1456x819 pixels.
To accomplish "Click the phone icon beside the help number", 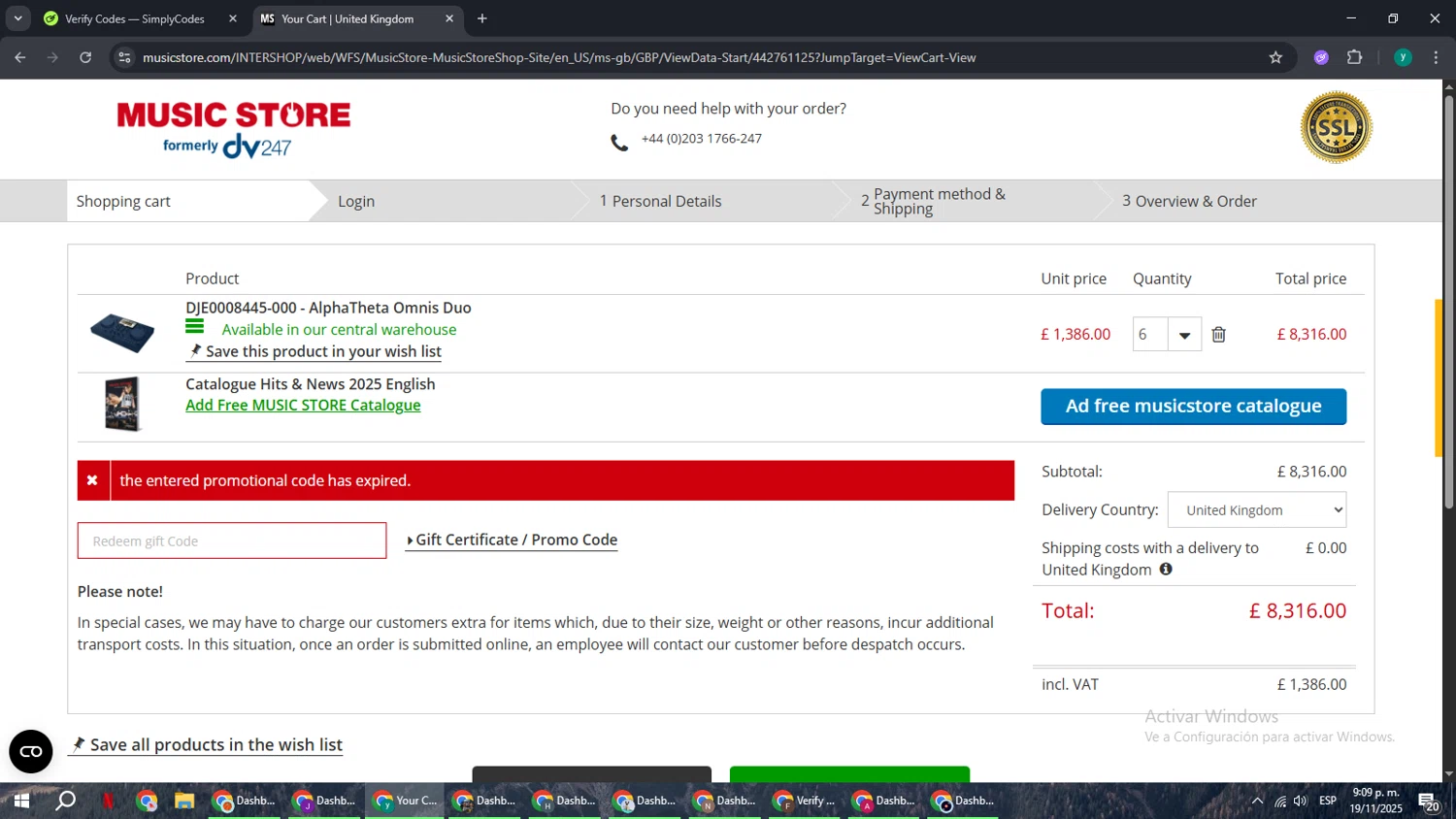I will [x=619, y=144].
